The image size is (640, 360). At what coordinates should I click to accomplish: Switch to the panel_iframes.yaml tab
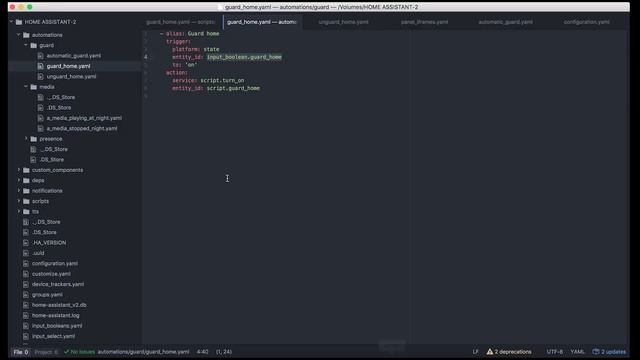tap(424, 22)
